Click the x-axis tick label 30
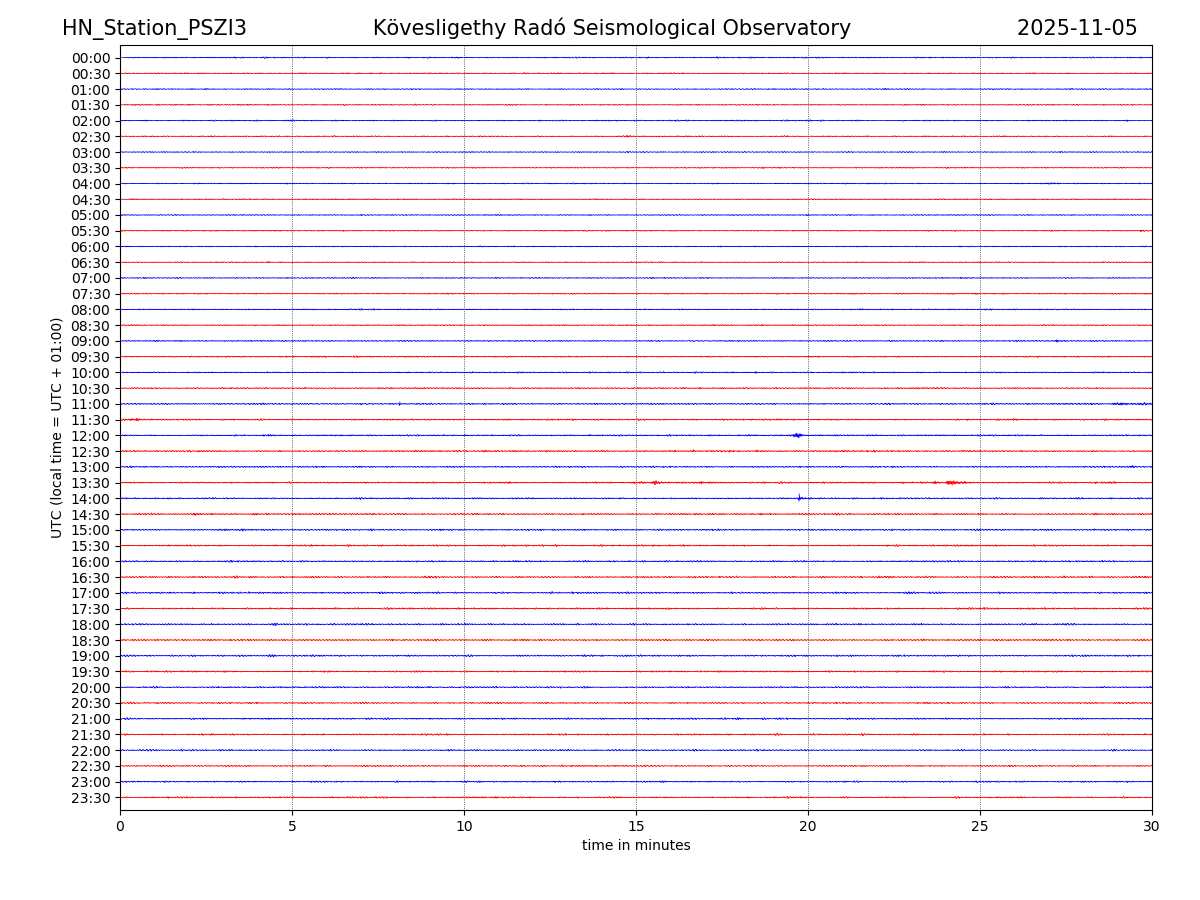1200x900 pixels. [1152, 826]
